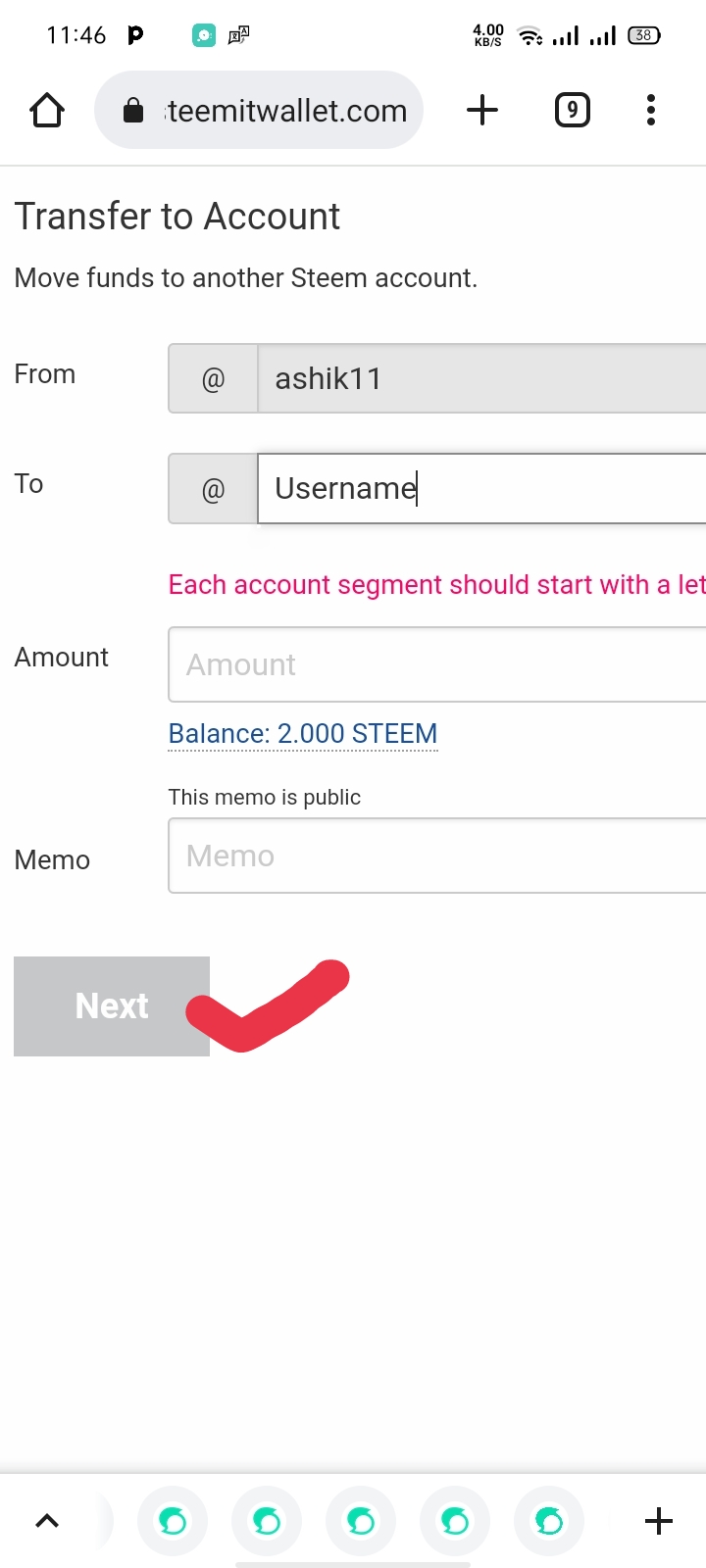Click the From field containing ashik11
This screenshot has height=1568, width=706.
point(480,378)
